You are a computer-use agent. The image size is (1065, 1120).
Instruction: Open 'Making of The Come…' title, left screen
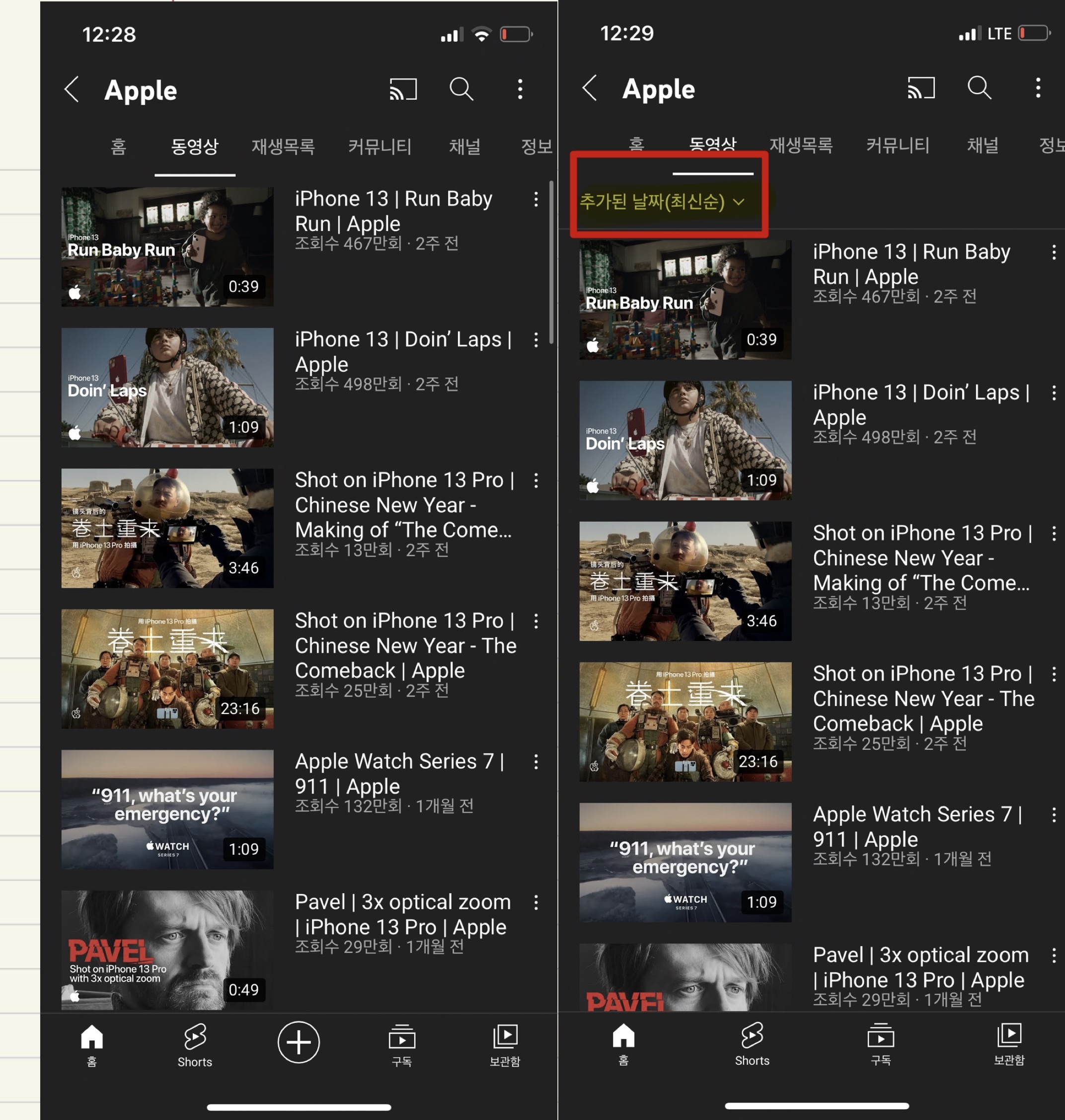pos(405,505)
